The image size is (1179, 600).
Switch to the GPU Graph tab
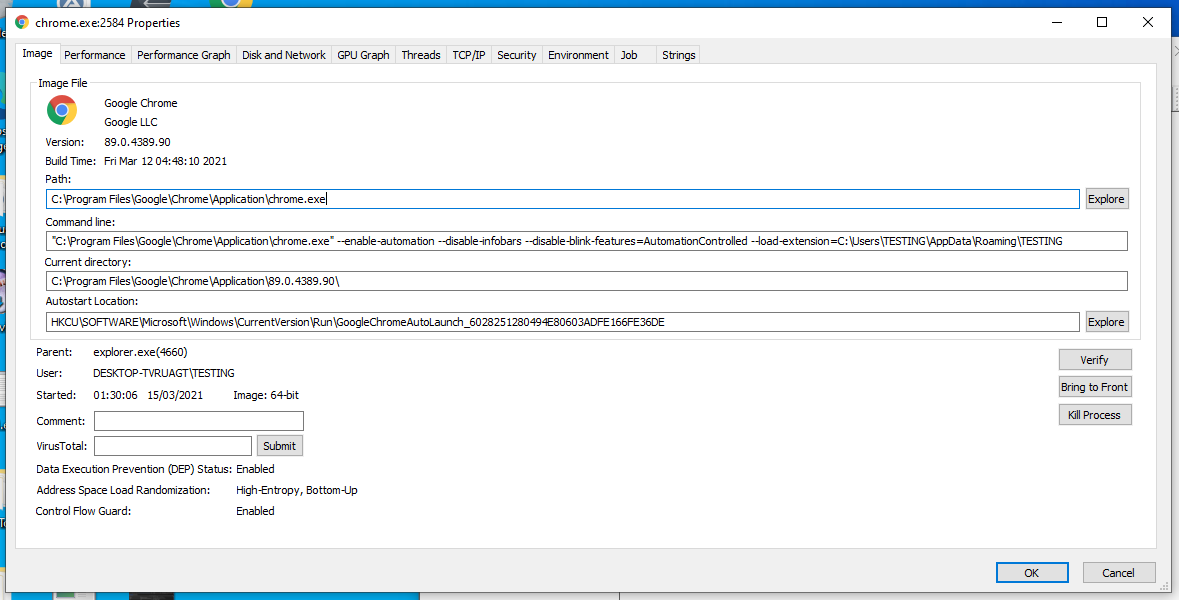point(363,55)
